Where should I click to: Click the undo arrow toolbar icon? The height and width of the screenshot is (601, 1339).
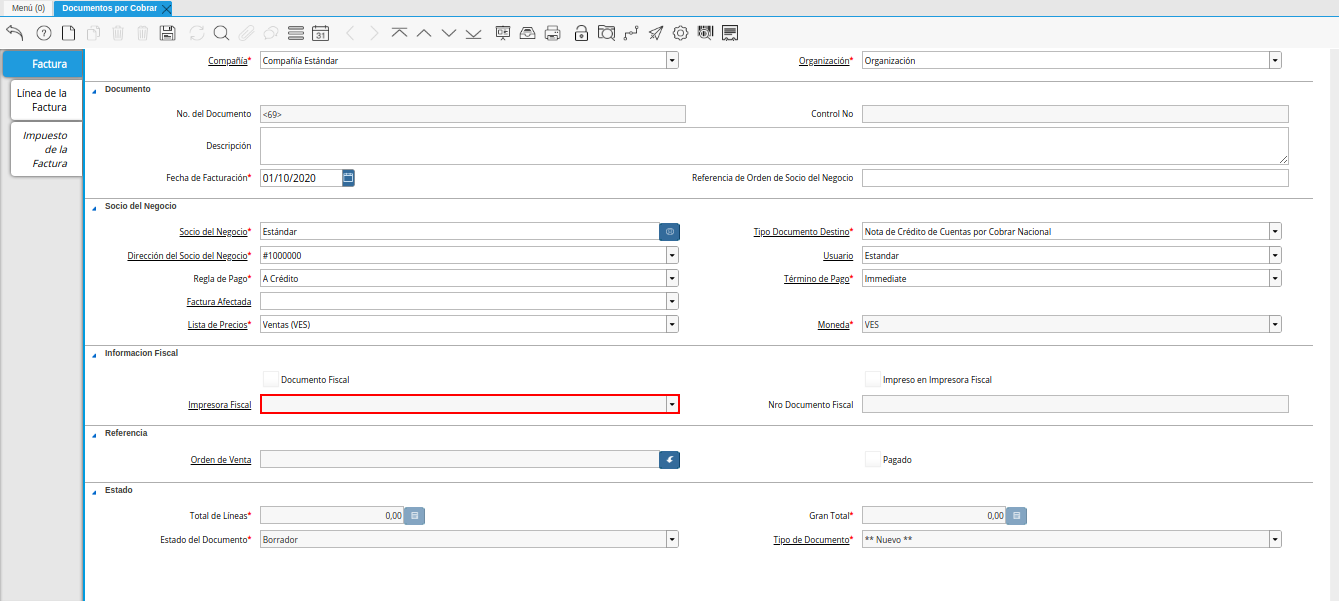pos(15,33)
